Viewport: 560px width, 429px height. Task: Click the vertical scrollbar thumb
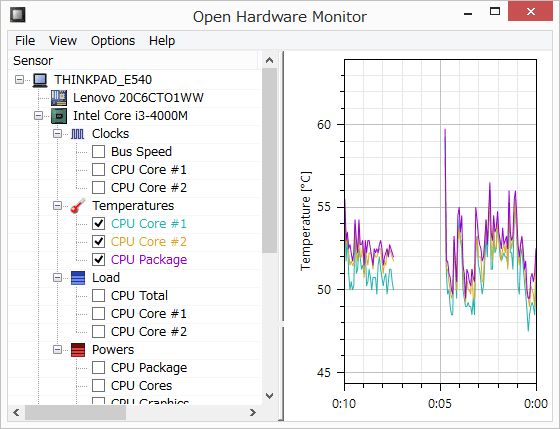pyautogui.click(x=270, y=161)
